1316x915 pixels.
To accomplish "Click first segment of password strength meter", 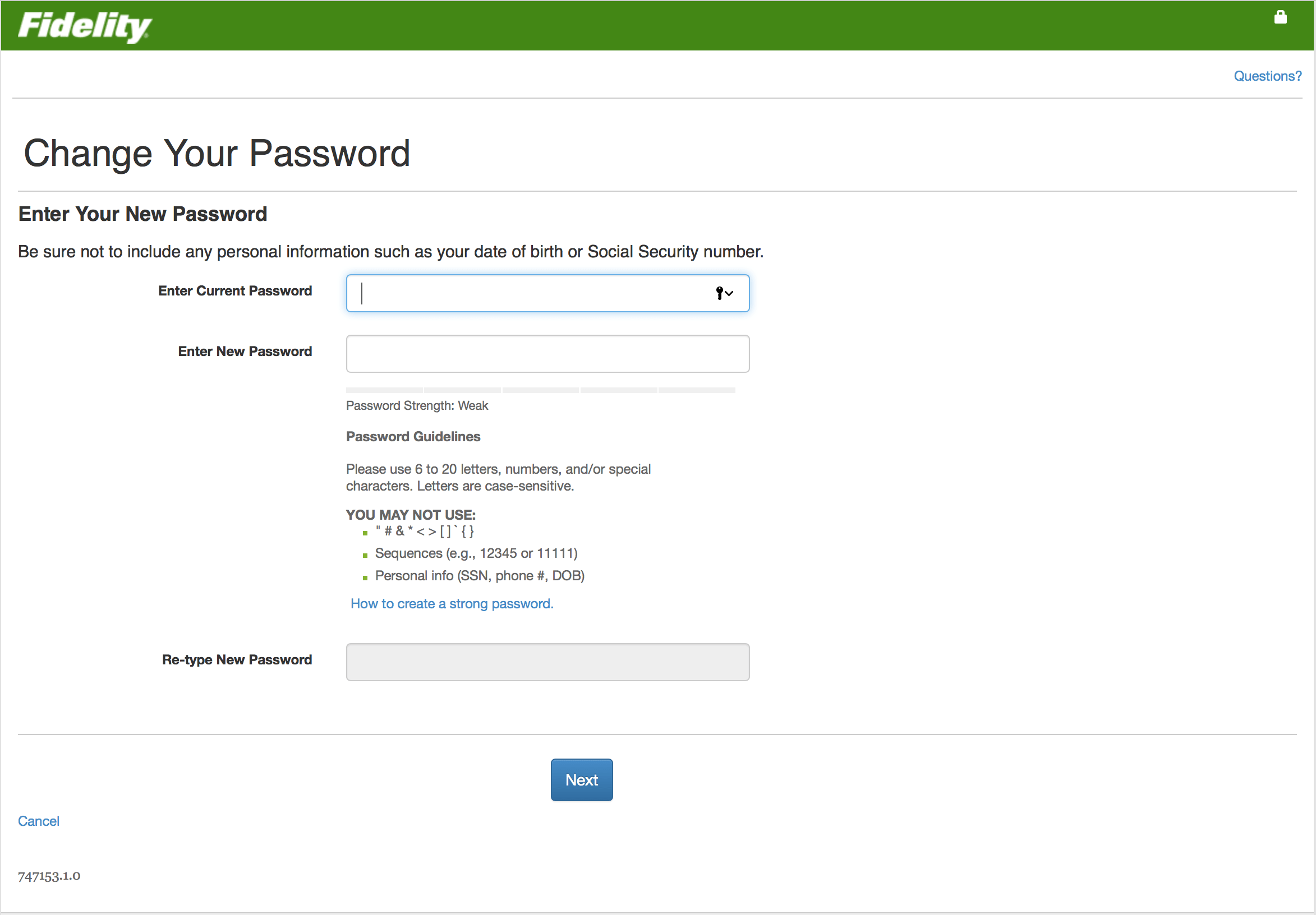I will [384, 390].
